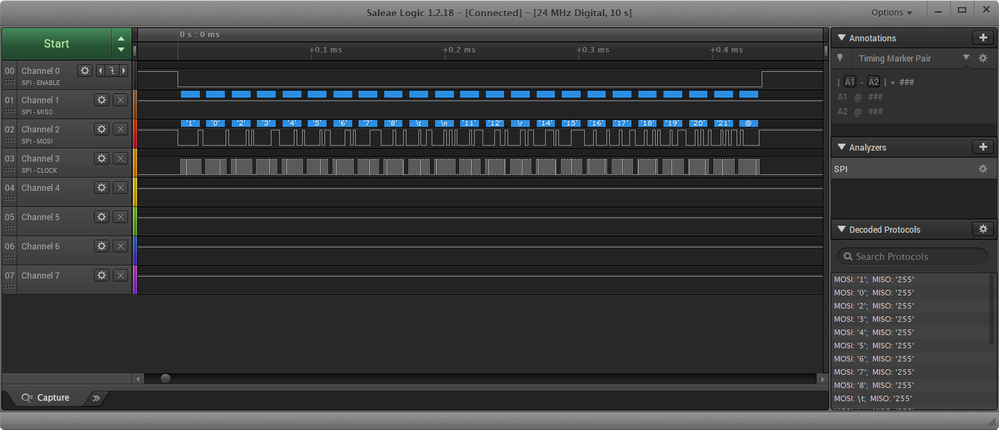The width and height of the screenshot is (999, 430).
Task: Select the A2 timing marker
Action: [x=873, y=82]
